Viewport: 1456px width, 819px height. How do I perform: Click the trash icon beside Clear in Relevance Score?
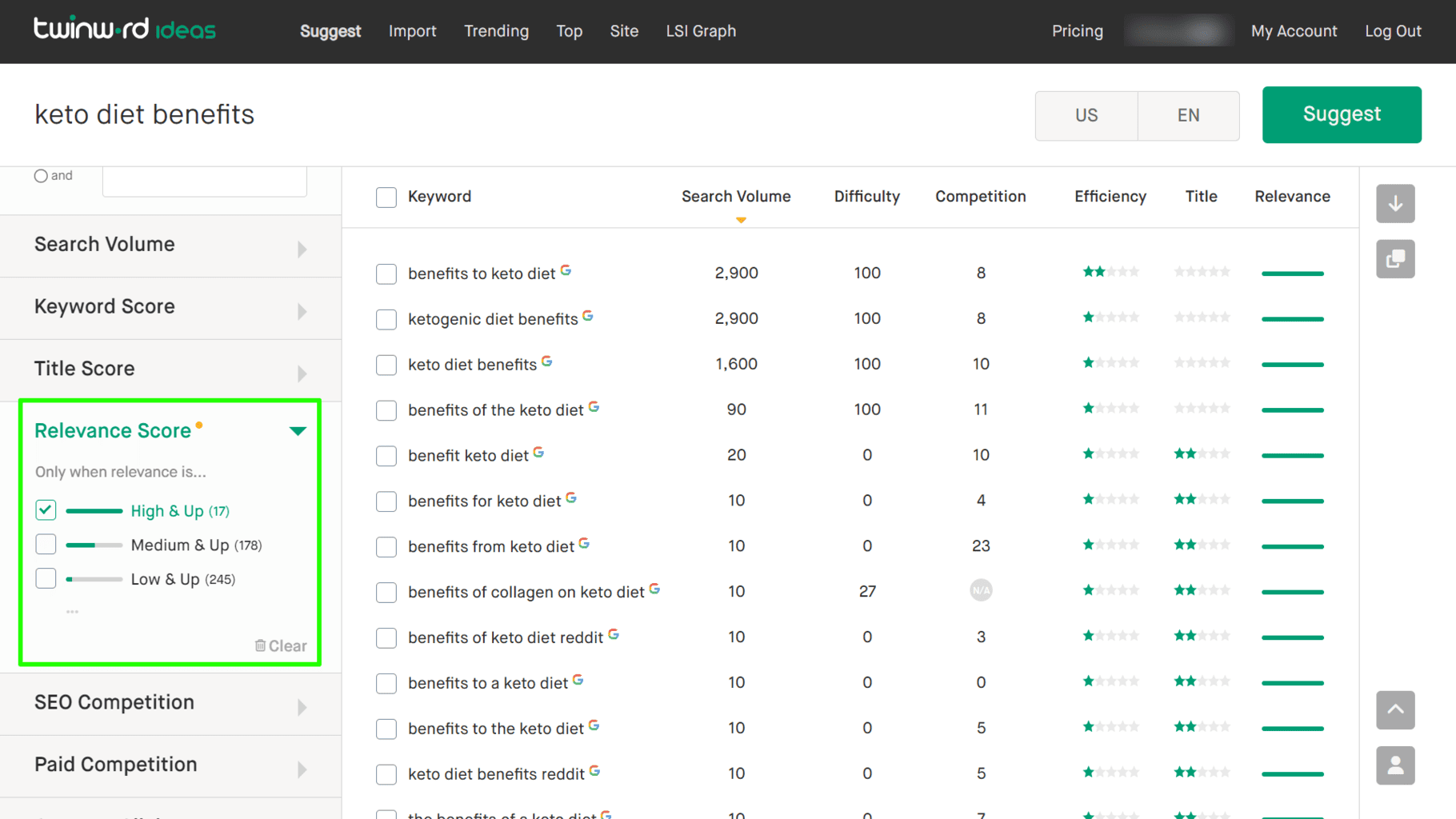click(260, 645)
